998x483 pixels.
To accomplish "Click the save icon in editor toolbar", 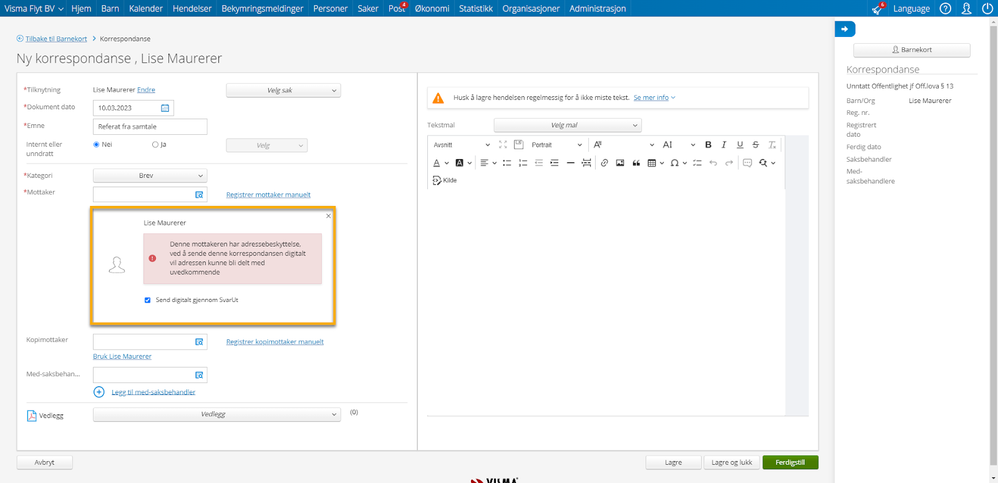I will pyautogui.click(x=518, y=144).
